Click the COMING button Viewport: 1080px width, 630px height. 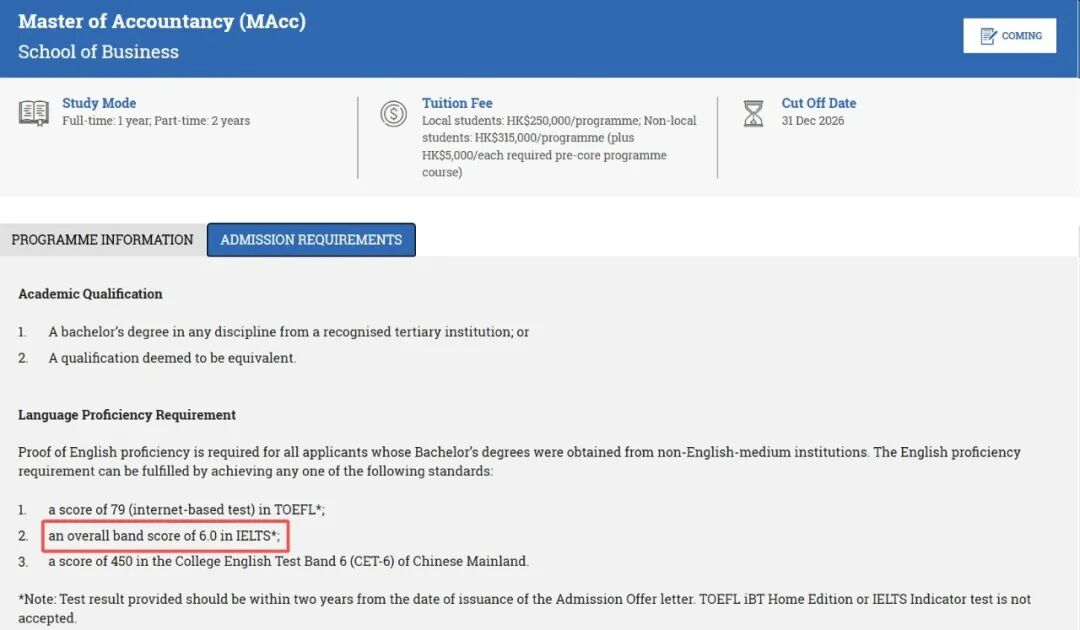tap(1010, 36)
